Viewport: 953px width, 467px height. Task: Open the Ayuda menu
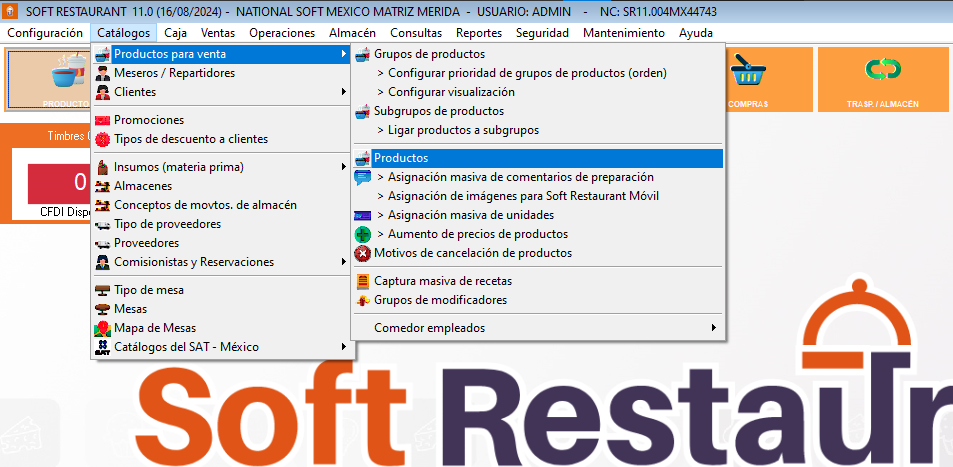[696, 33]
